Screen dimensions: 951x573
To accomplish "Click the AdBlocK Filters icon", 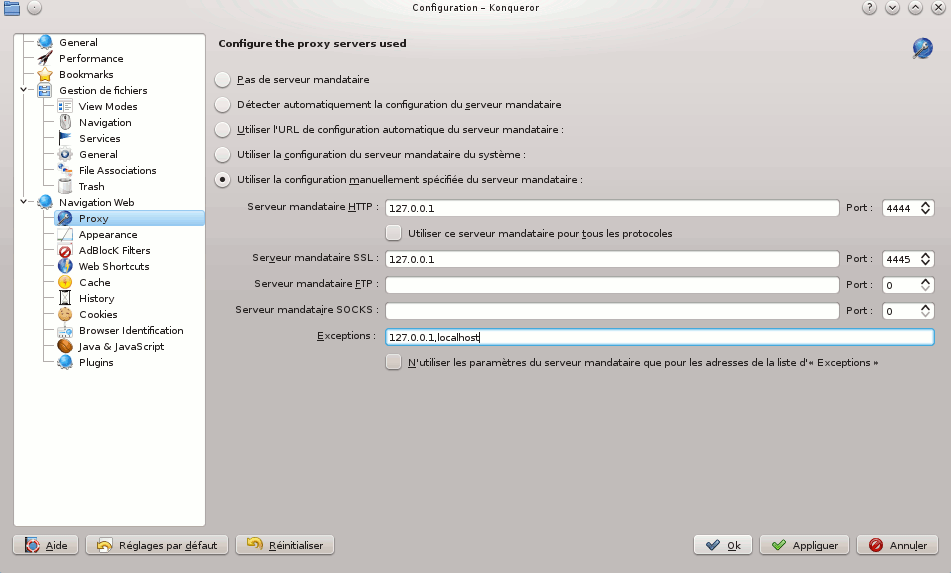I will click(65, 250).
